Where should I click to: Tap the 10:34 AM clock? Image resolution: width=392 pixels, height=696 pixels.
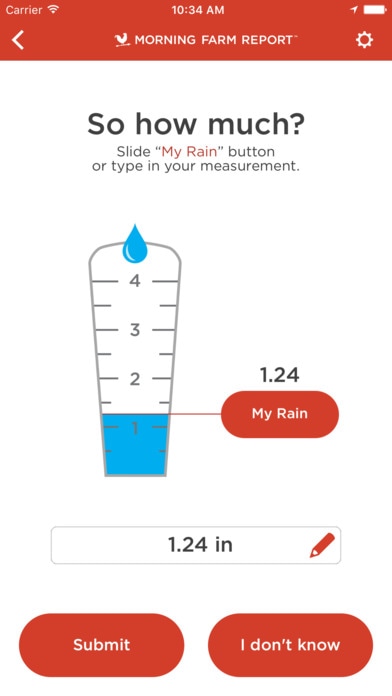point(198,10)
